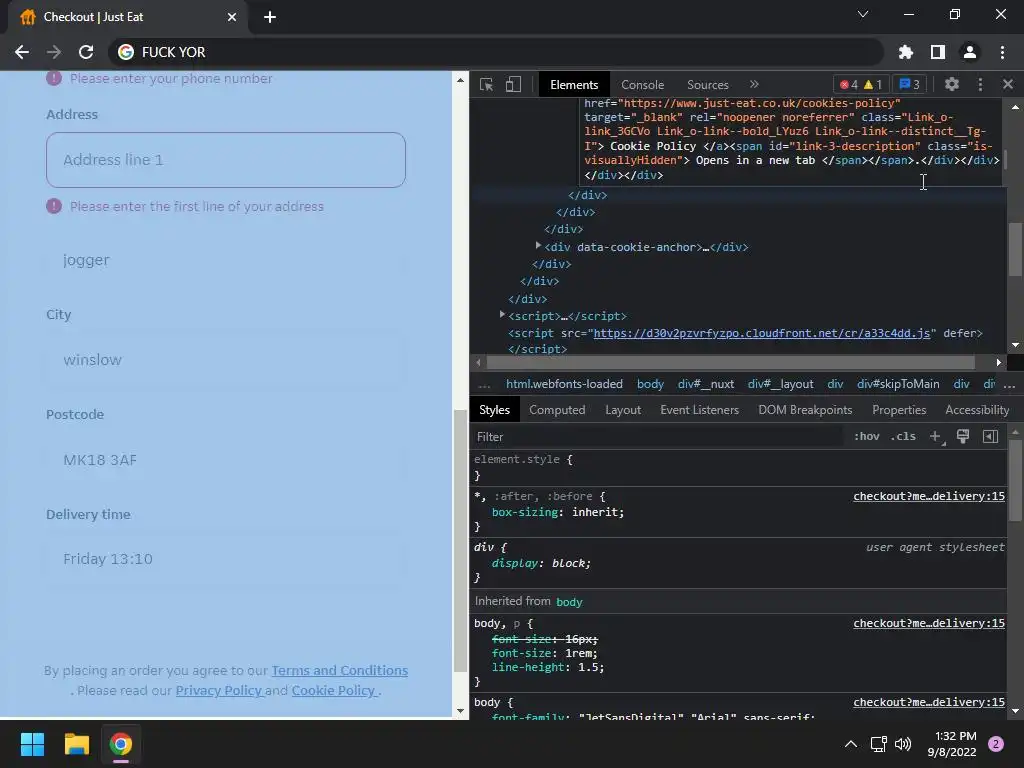
Task: Select div#skipToMain breadcrumb
Action: [x=898, y=384]
